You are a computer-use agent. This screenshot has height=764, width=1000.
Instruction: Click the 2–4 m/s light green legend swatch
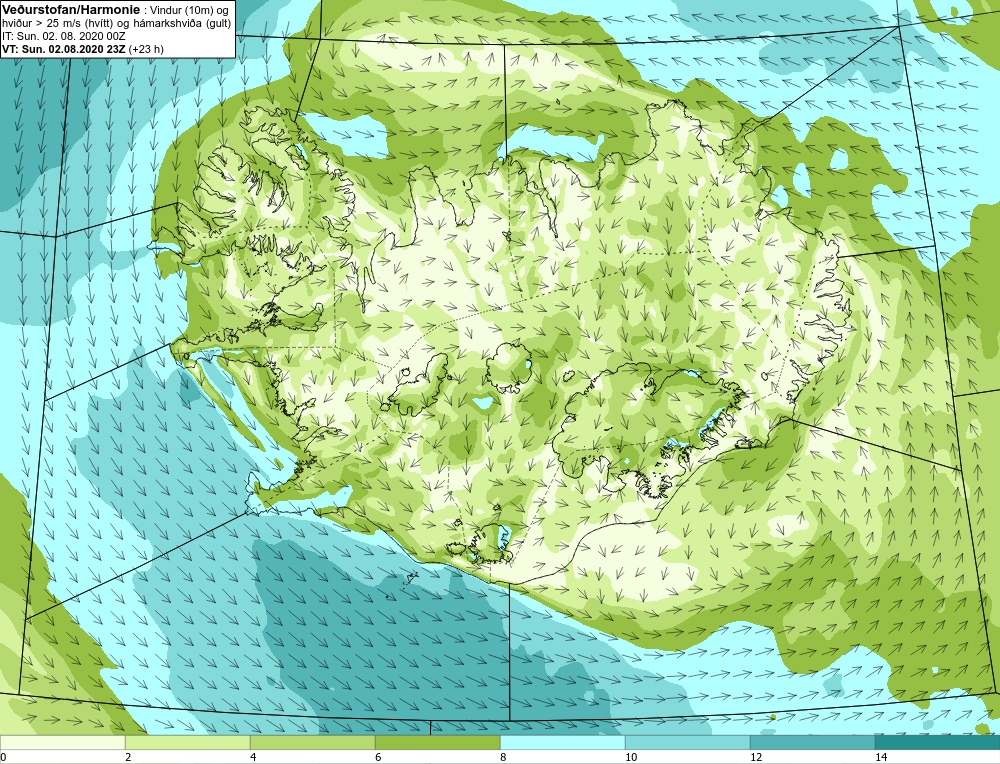pyautogui.click(x=188, y=743)
